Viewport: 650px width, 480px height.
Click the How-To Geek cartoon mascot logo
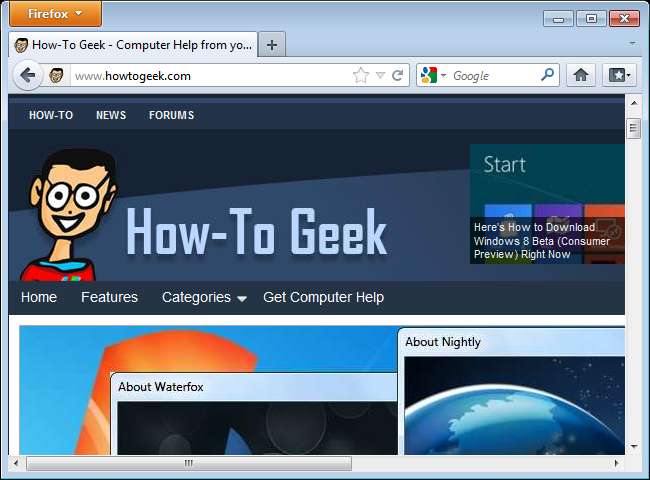(70, 215)
